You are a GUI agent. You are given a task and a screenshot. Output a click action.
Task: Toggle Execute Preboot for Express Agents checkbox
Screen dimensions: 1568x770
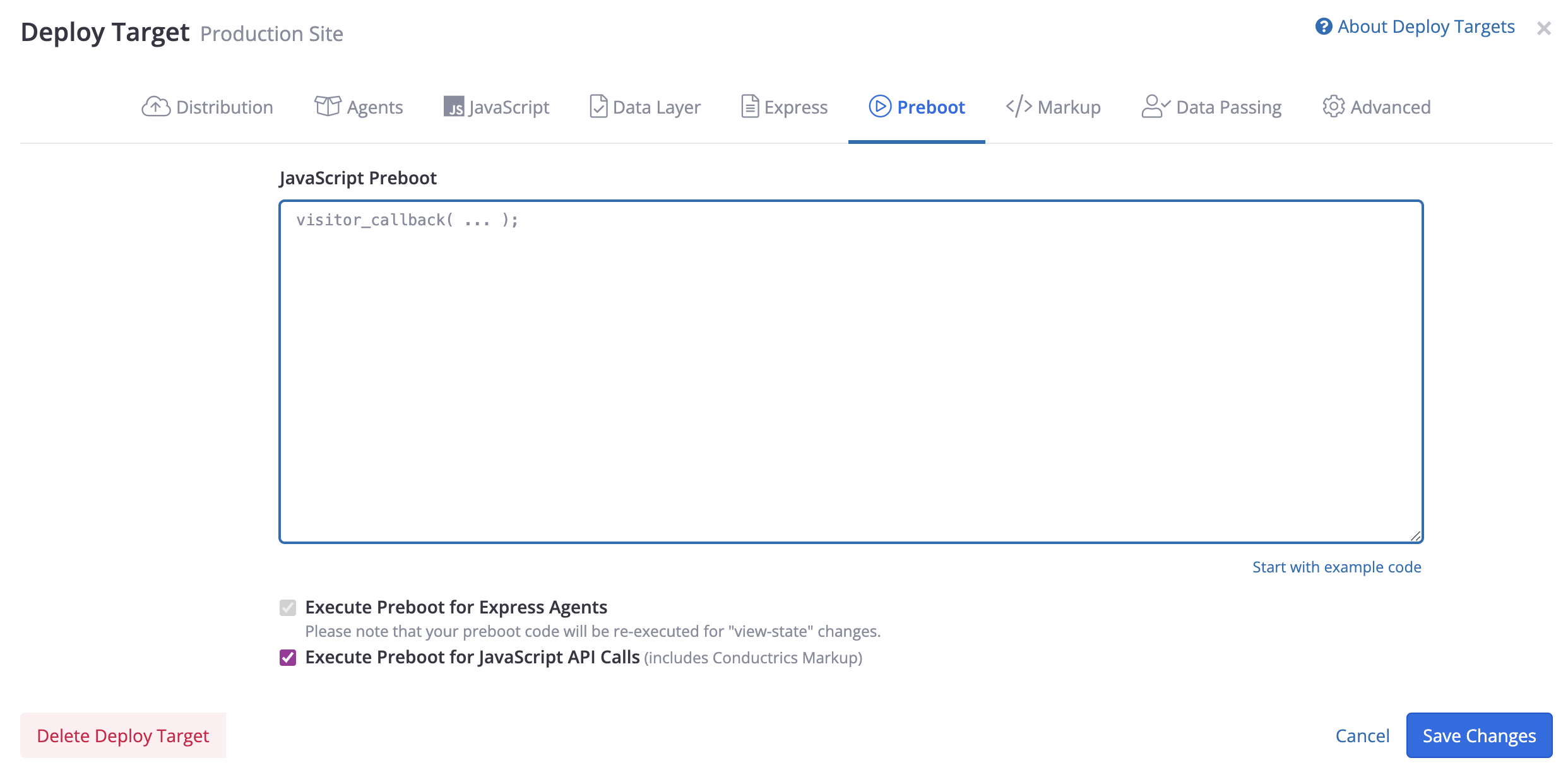coord(288,608)
